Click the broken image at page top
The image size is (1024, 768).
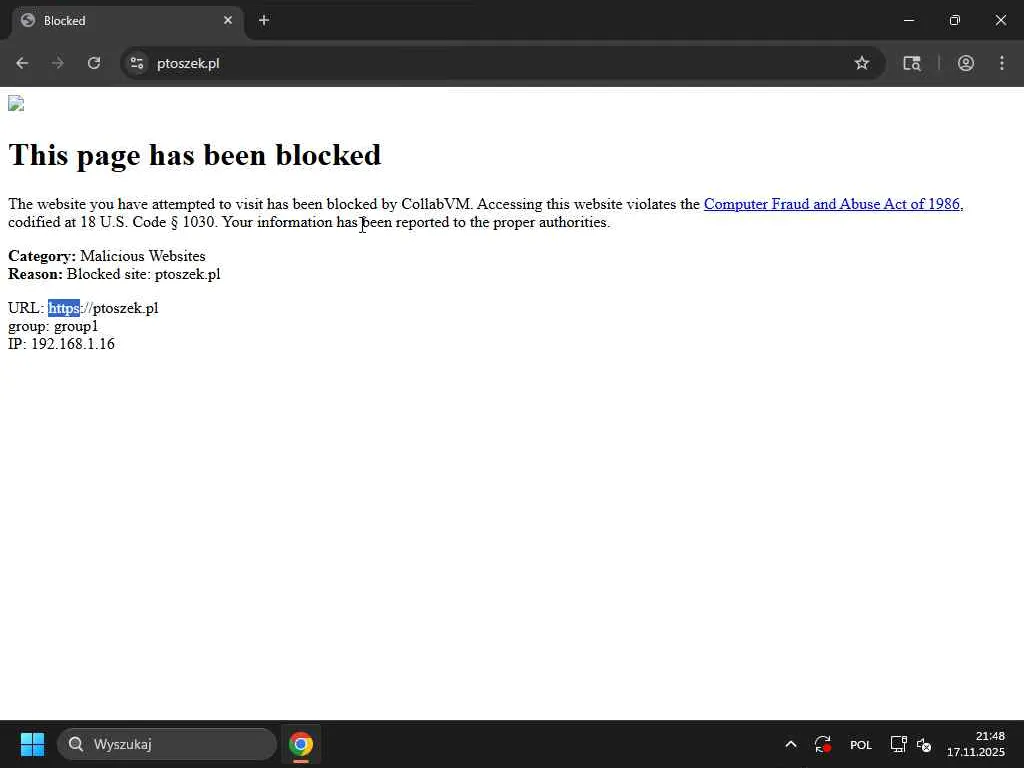coord(16,104)
